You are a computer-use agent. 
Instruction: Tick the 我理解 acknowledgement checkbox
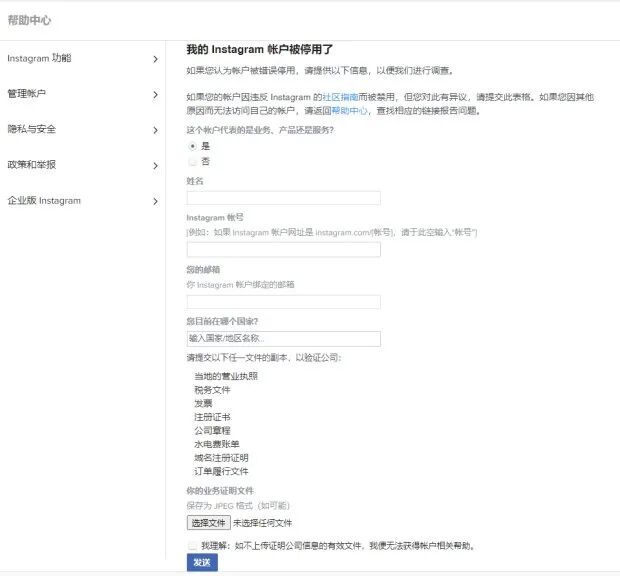[x=193, y=546]
